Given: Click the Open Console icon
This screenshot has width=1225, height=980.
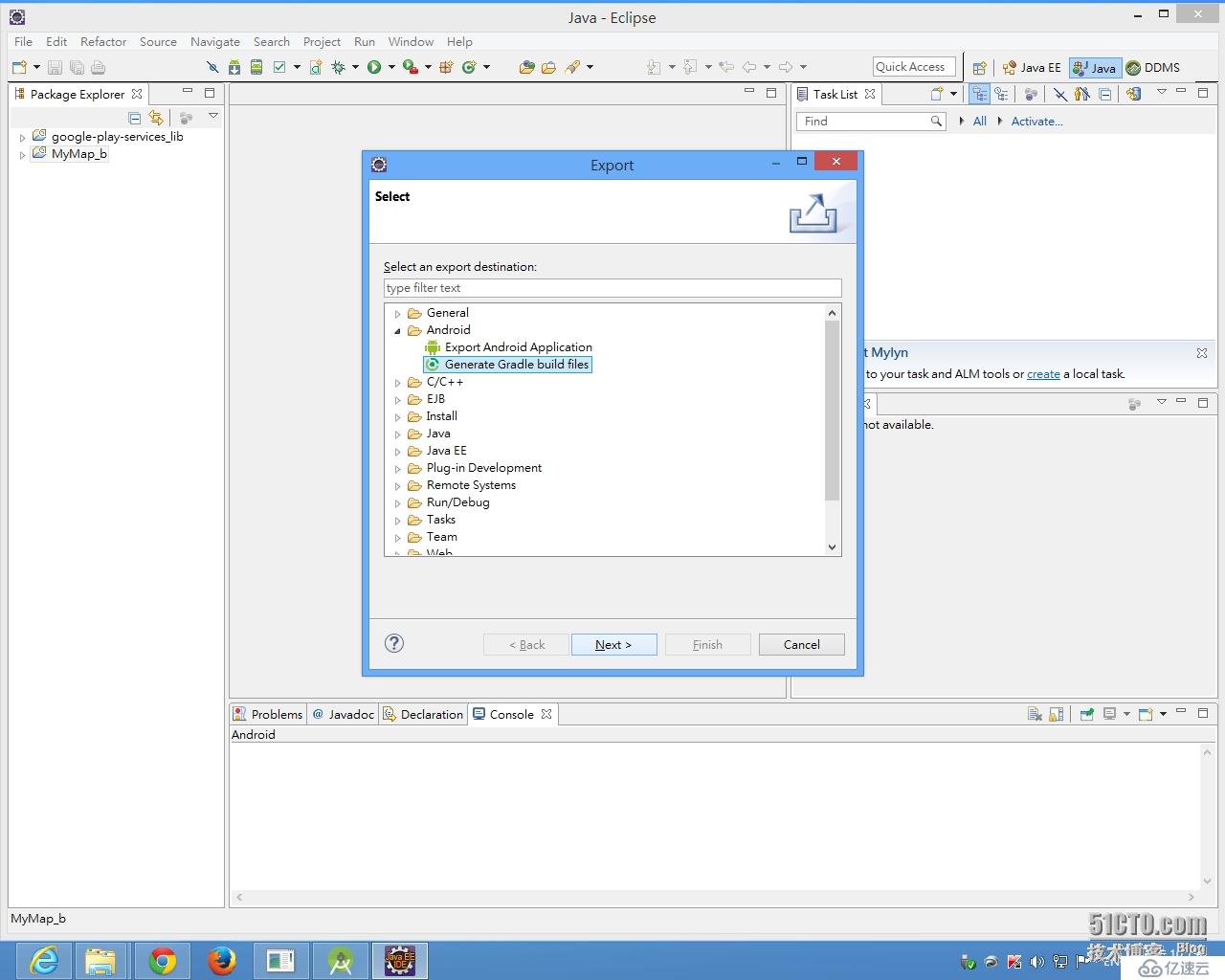Looking at the screenshot, I should (1146, 714).
